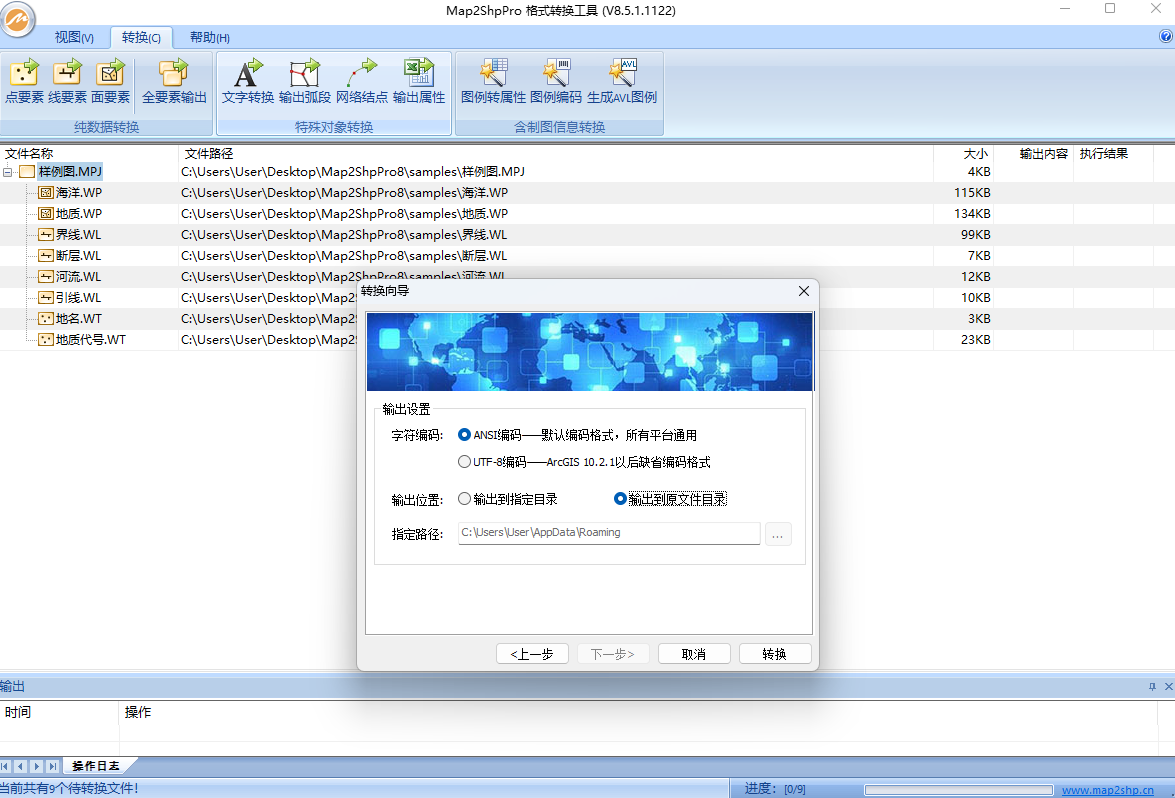Click the 取消 button in wizard

coord(694,654)
